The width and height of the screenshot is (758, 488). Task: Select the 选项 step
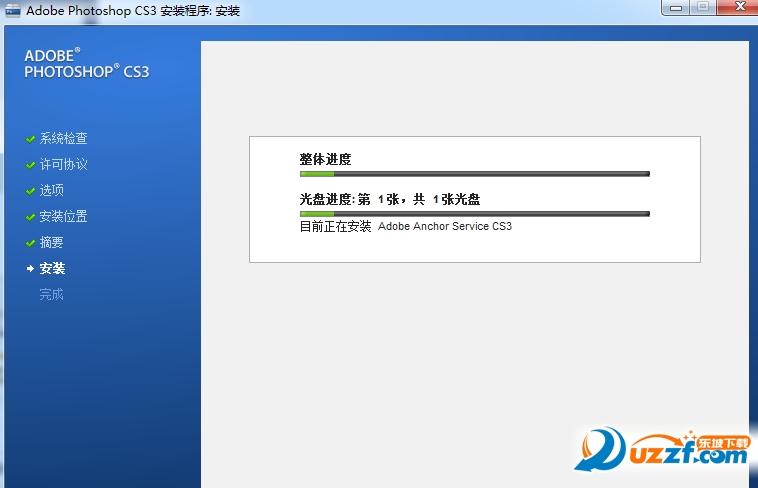pyautogui.click(x=52, y=190)
